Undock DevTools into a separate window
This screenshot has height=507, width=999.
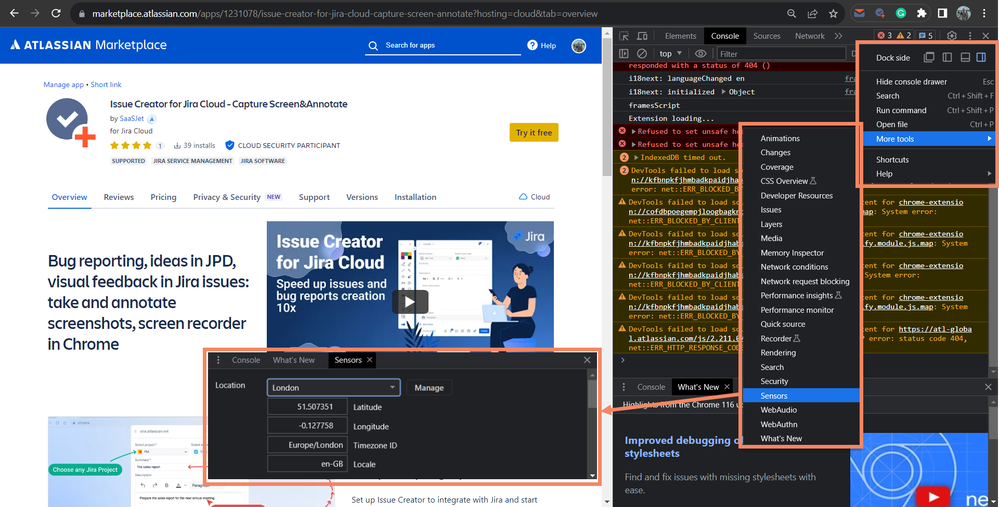[929, 57]
